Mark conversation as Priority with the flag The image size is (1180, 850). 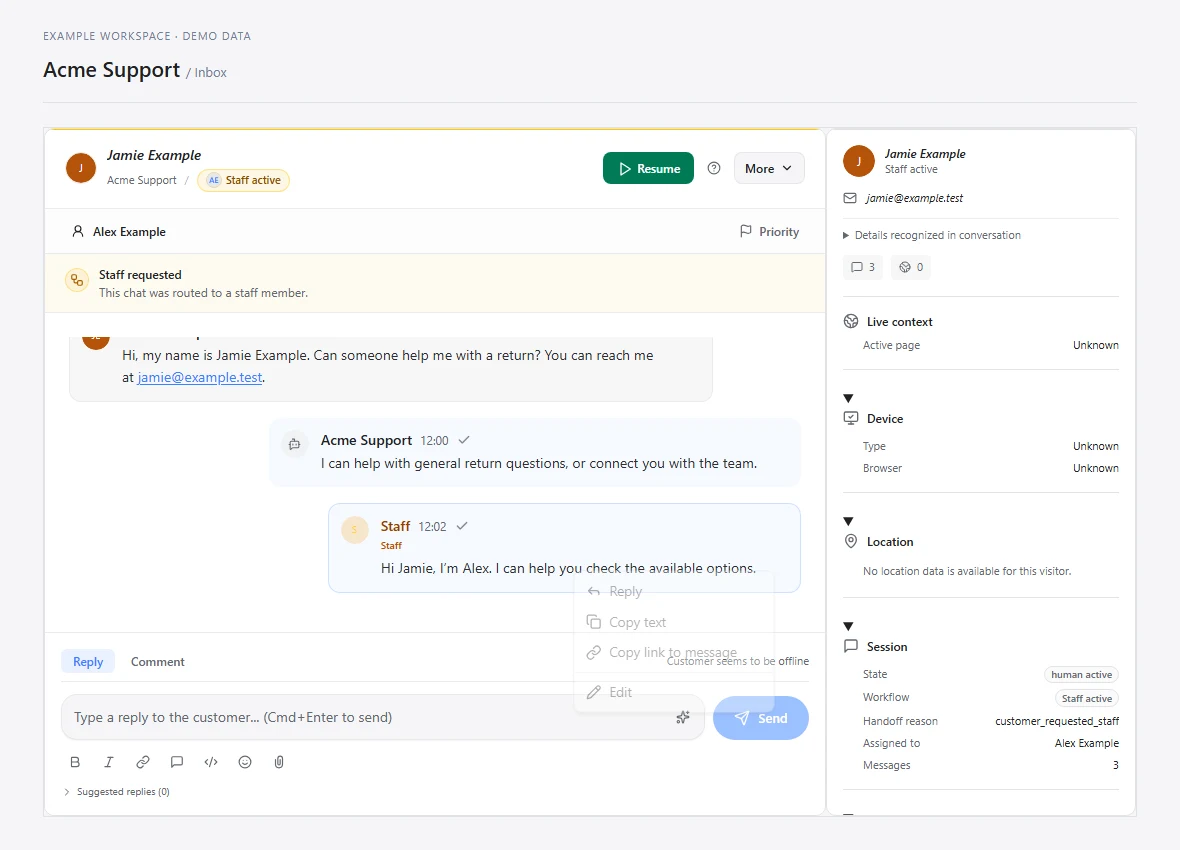click(769, 232)
